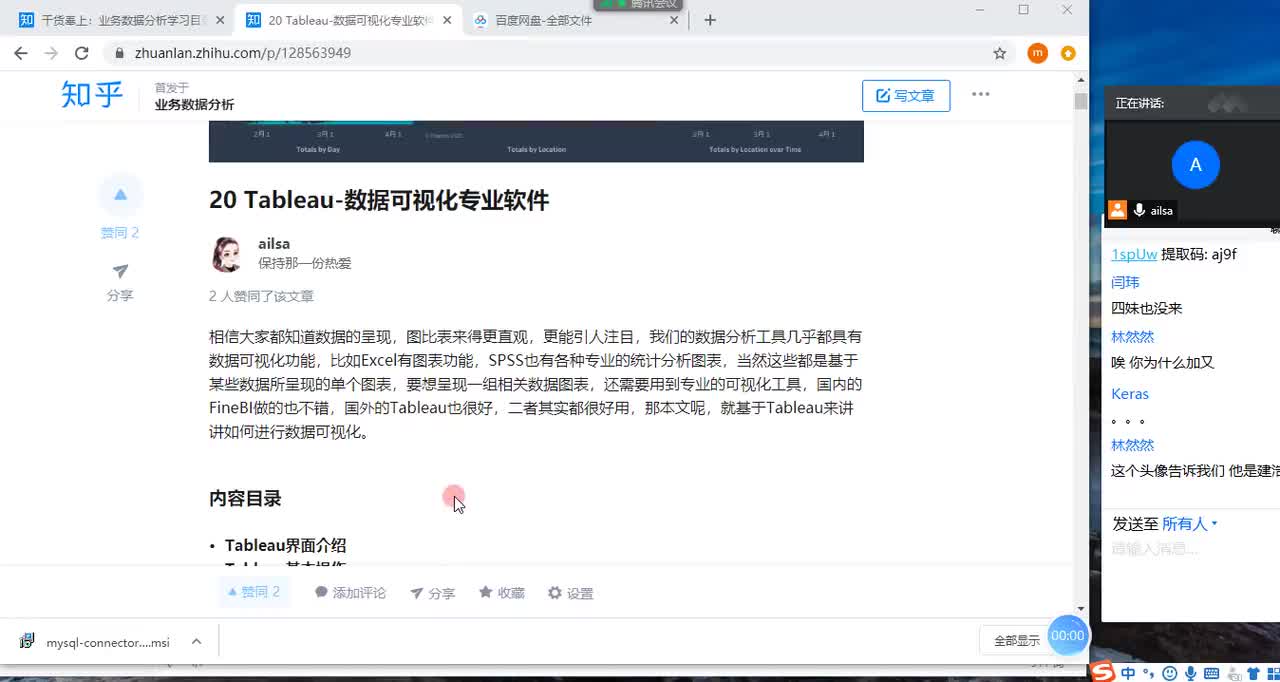Open the 业务数据分析 column link

point(194,104)
